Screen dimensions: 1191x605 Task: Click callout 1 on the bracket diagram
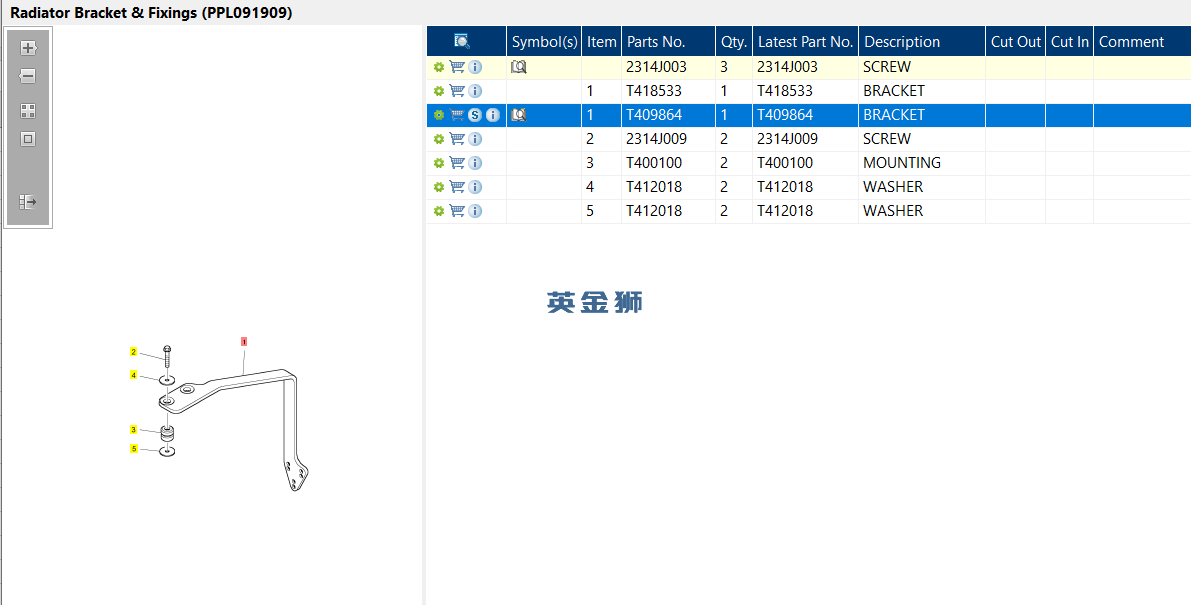[x=244, y=342]
